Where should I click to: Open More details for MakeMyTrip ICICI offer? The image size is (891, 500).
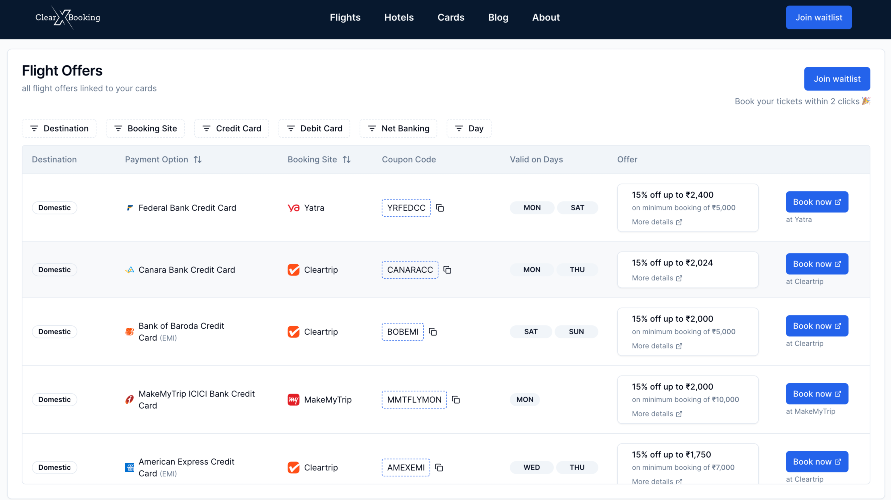click(x=657, y=414)
